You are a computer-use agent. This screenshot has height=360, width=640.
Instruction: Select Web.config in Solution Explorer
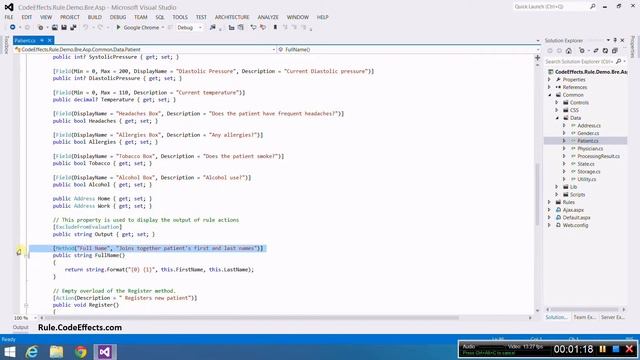(575, 225)
